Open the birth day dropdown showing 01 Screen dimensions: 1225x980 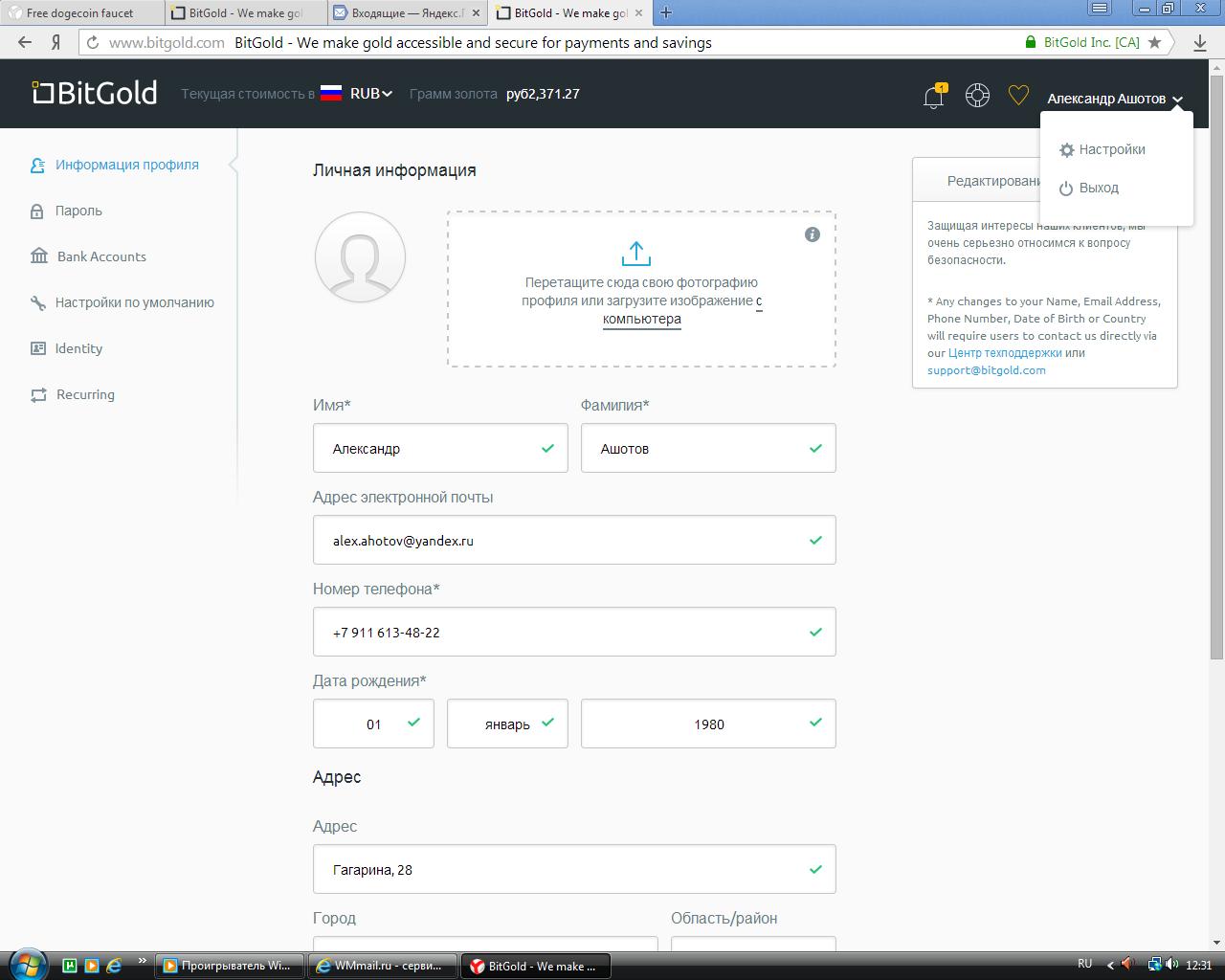pos(373,724)
